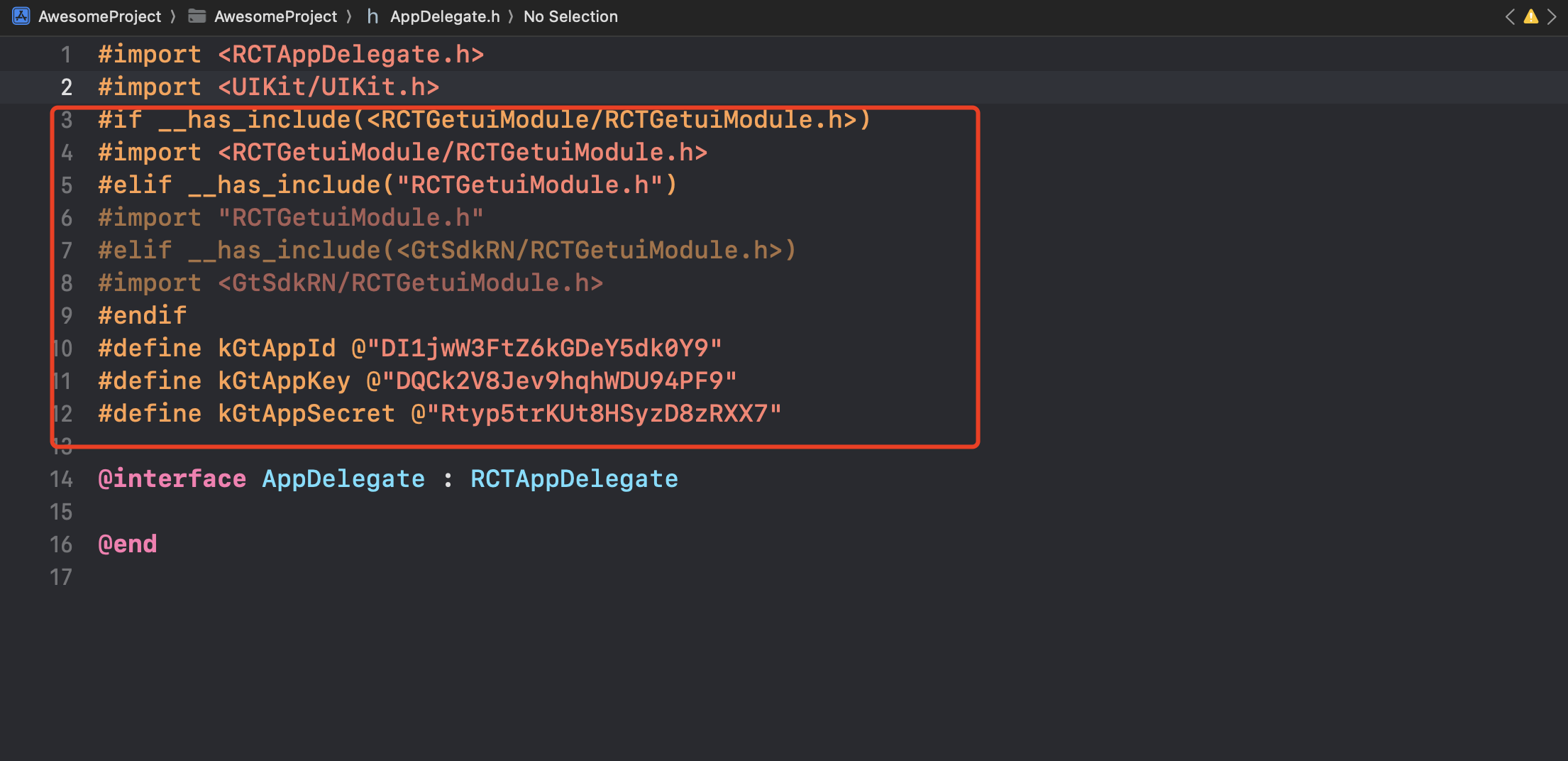This screenshot has width=1568, height=761.
Task: Go to previous issue arrow
Action: [x=1510, y=16]
